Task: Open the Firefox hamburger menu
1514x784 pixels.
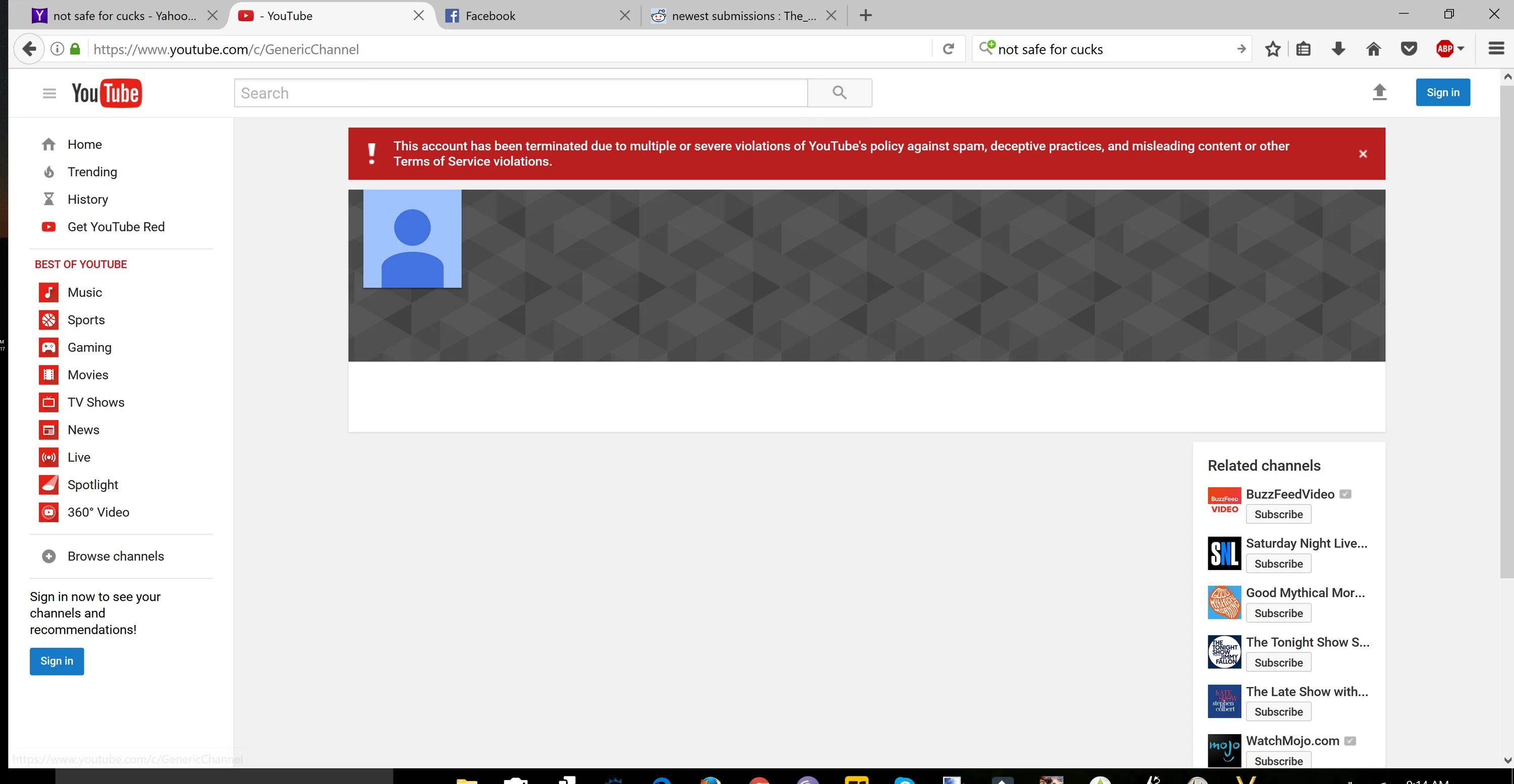Action: [x=1496, y=49]
